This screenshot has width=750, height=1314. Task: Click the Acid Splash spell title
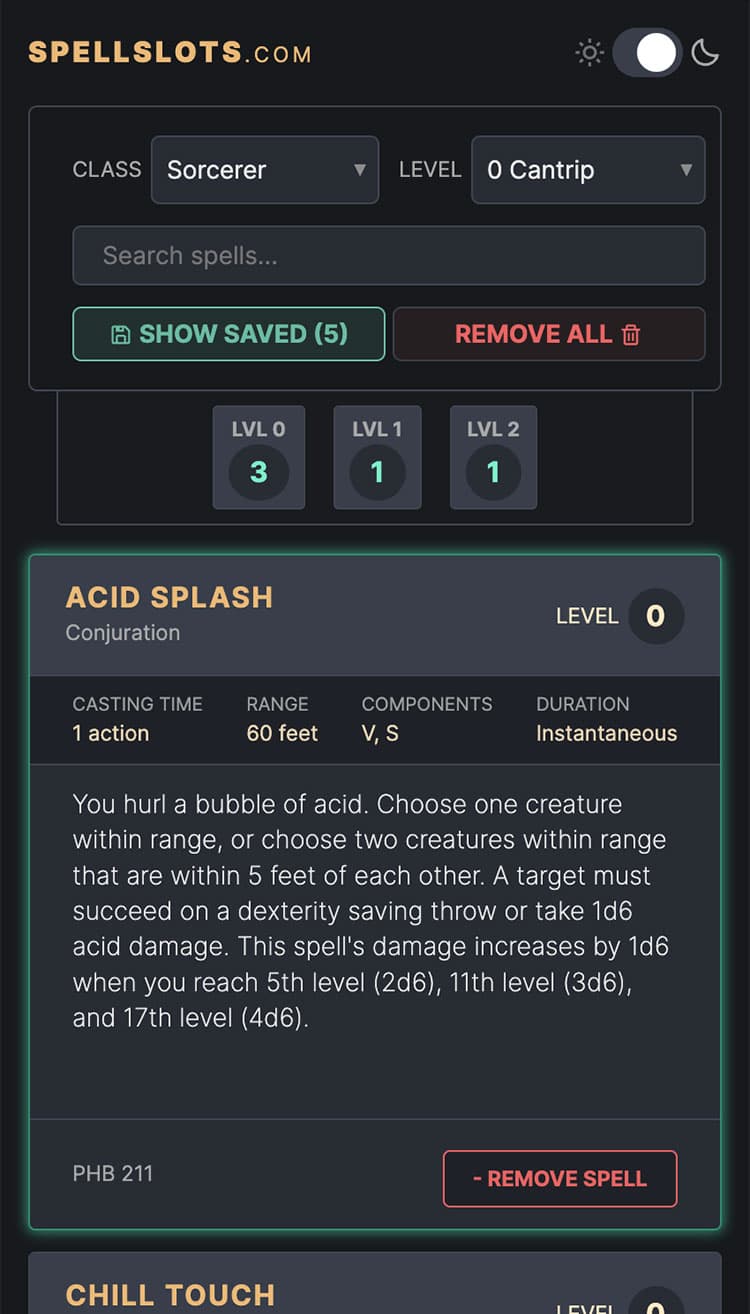(x=169, y=597)
